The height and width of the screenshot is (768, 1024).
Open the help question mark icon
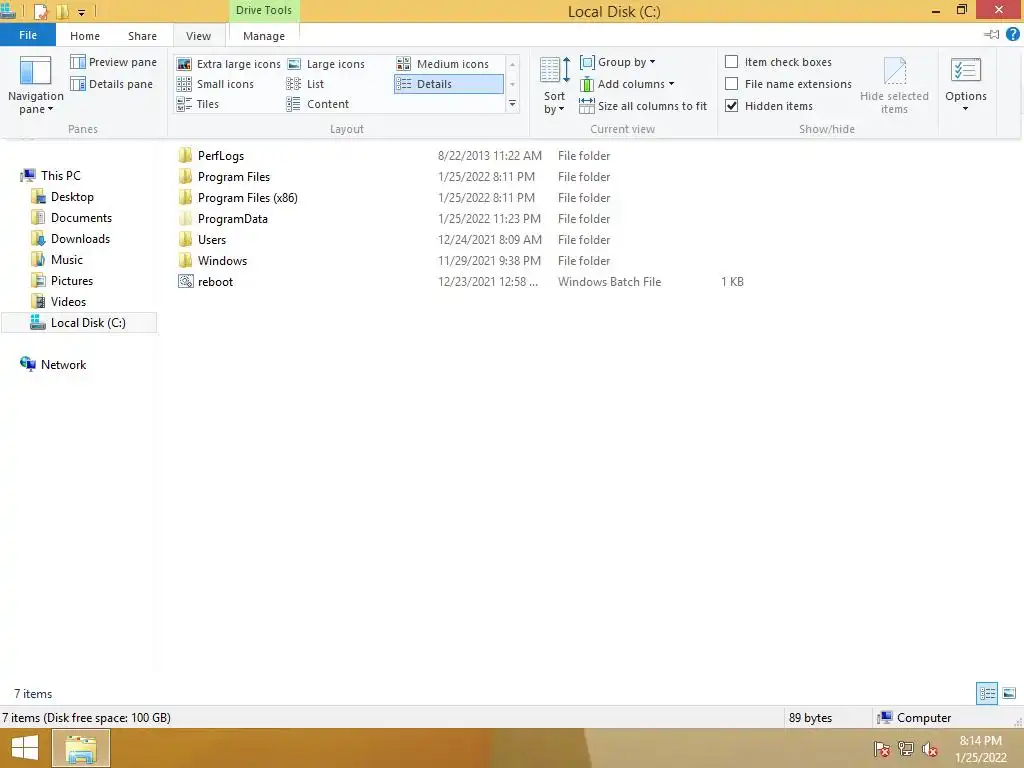tap(1013, 34)
